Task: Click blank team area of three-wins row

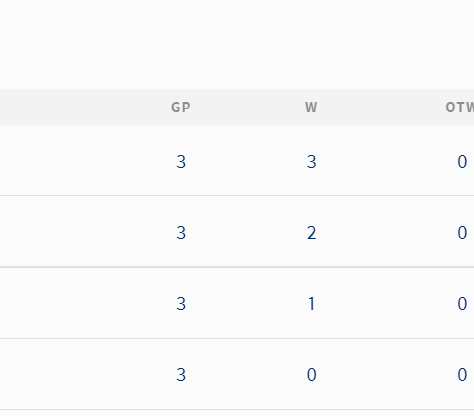Action: [67, 160]
